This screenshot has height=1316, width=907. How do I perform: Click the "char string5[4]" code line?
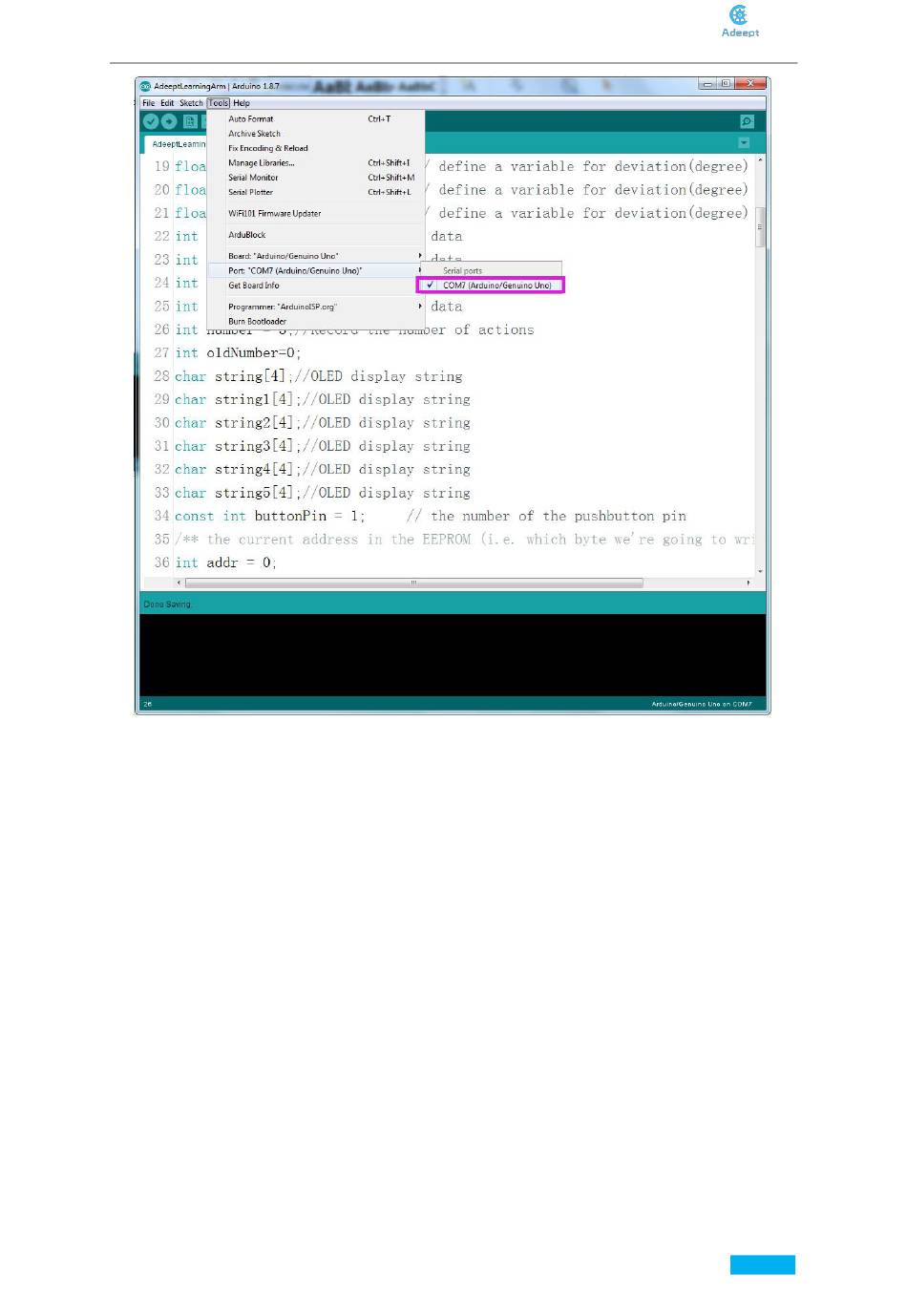323,493
